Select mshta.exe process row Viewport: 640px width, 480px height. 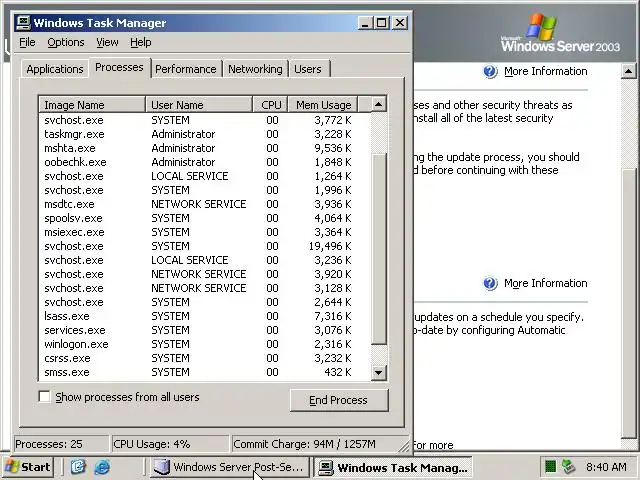click(x=205, y=148)
